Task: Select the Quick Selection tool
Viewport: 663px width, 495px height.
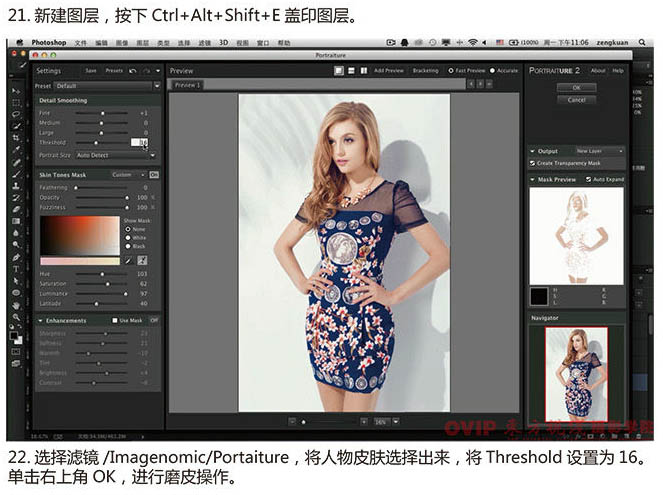Action: point(16,126)
